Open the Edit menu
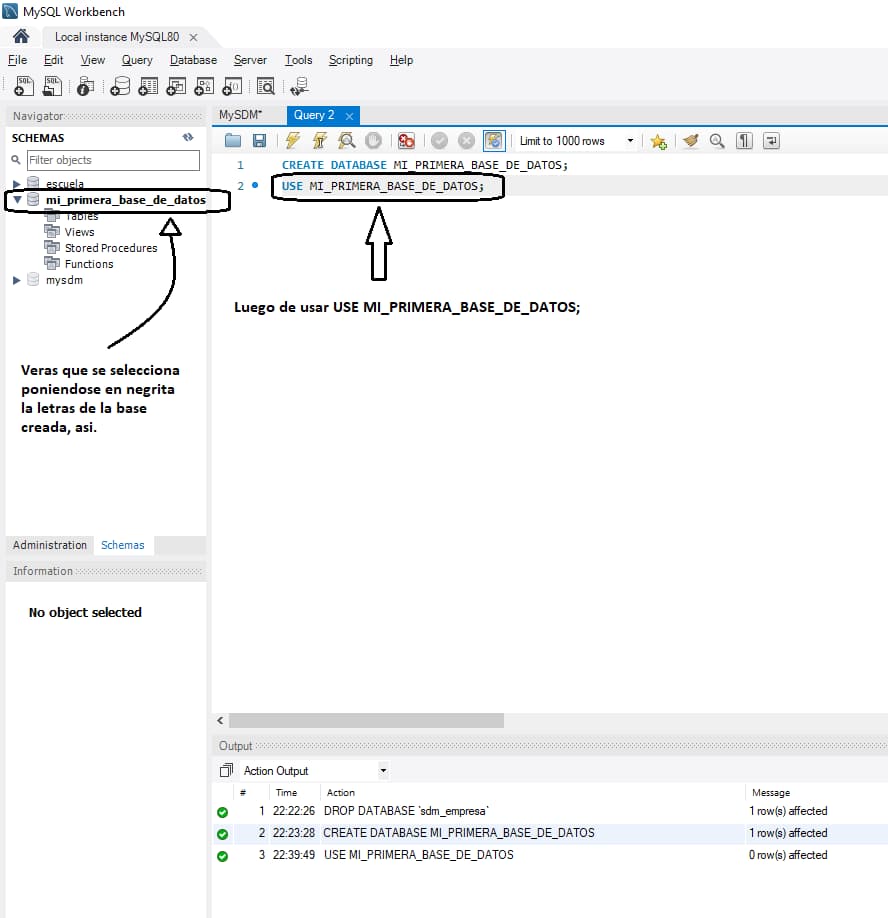The height and width of the screenshot is (918, 888). [x=53, y=60]
